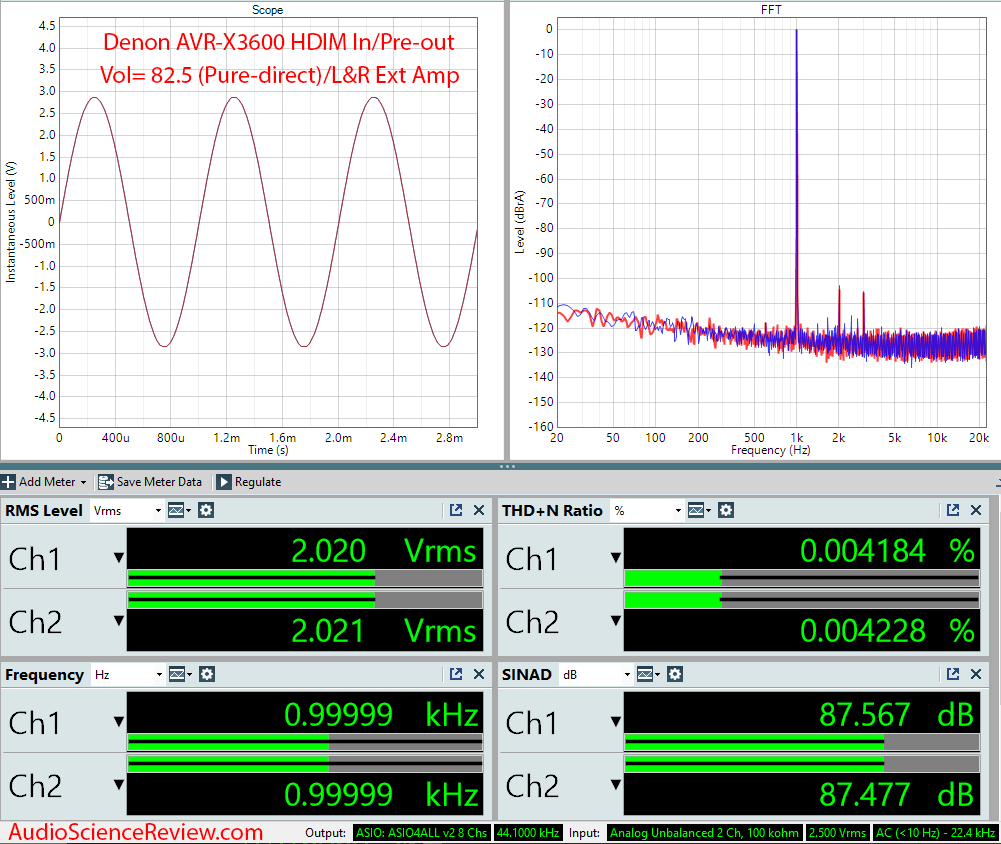1001x844 pixels.
Task: Open the THD+N Ratio graph options icon
Action: coord(699,510)
